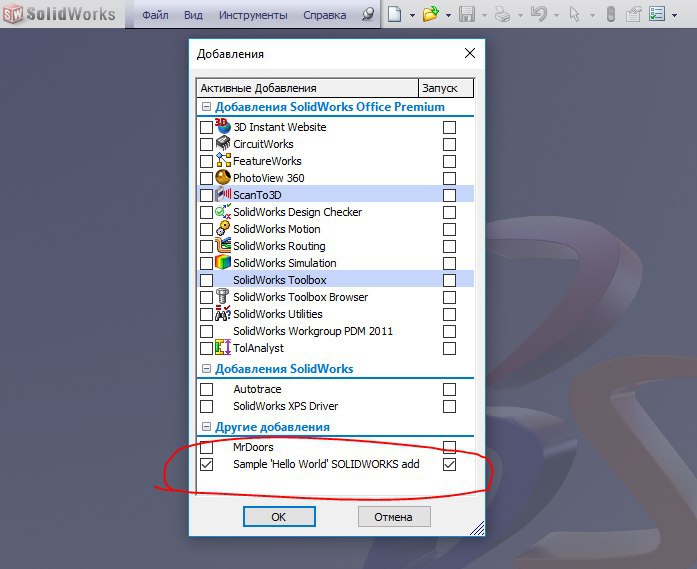
Task: Tick SolidWorks XPS Driver startup checkbox
Action: [449, 406]
